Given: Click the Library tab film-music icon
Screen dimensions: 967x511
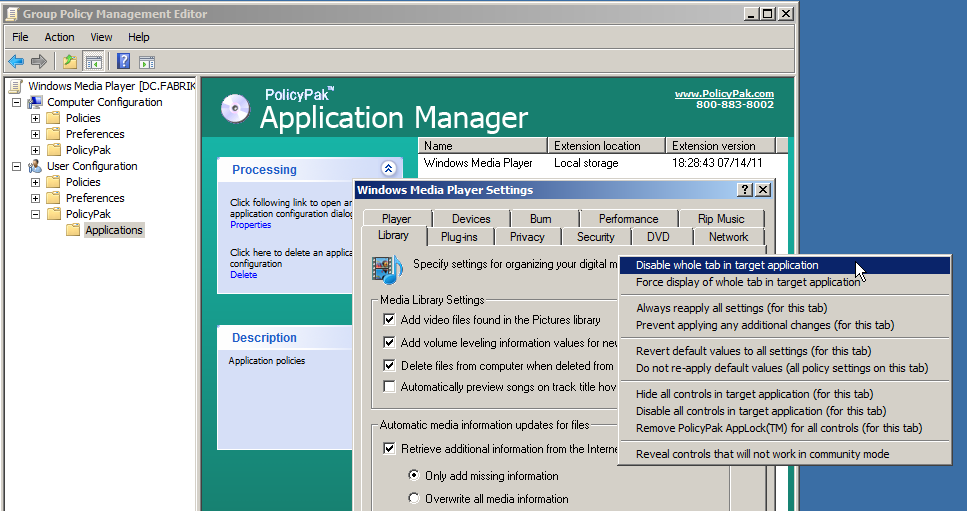Looking at the screenshot, I should (x=387, y=269).
